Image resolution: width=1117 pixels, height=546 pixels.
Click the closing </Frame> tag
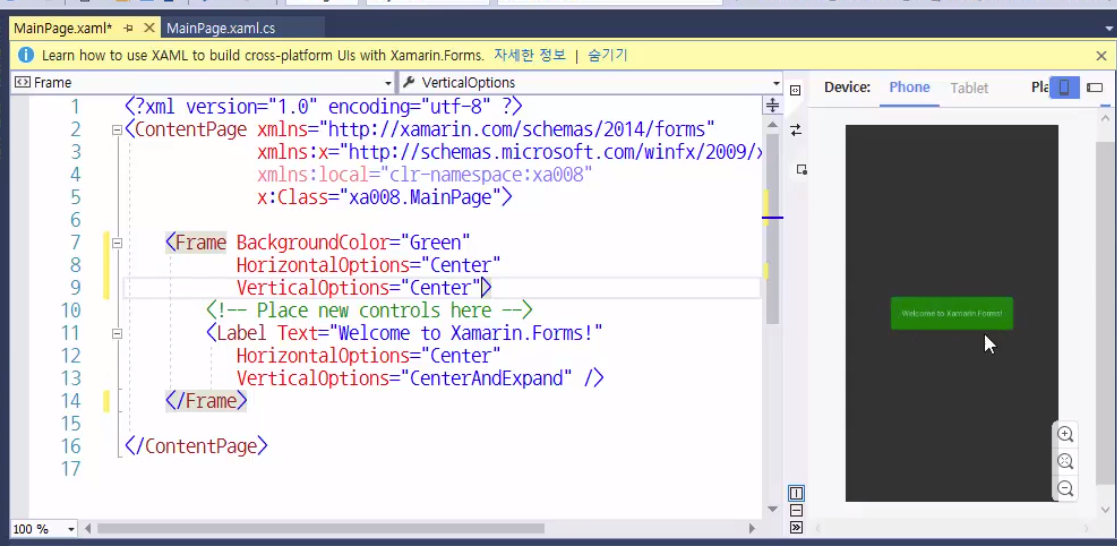(x=206, y=401)
